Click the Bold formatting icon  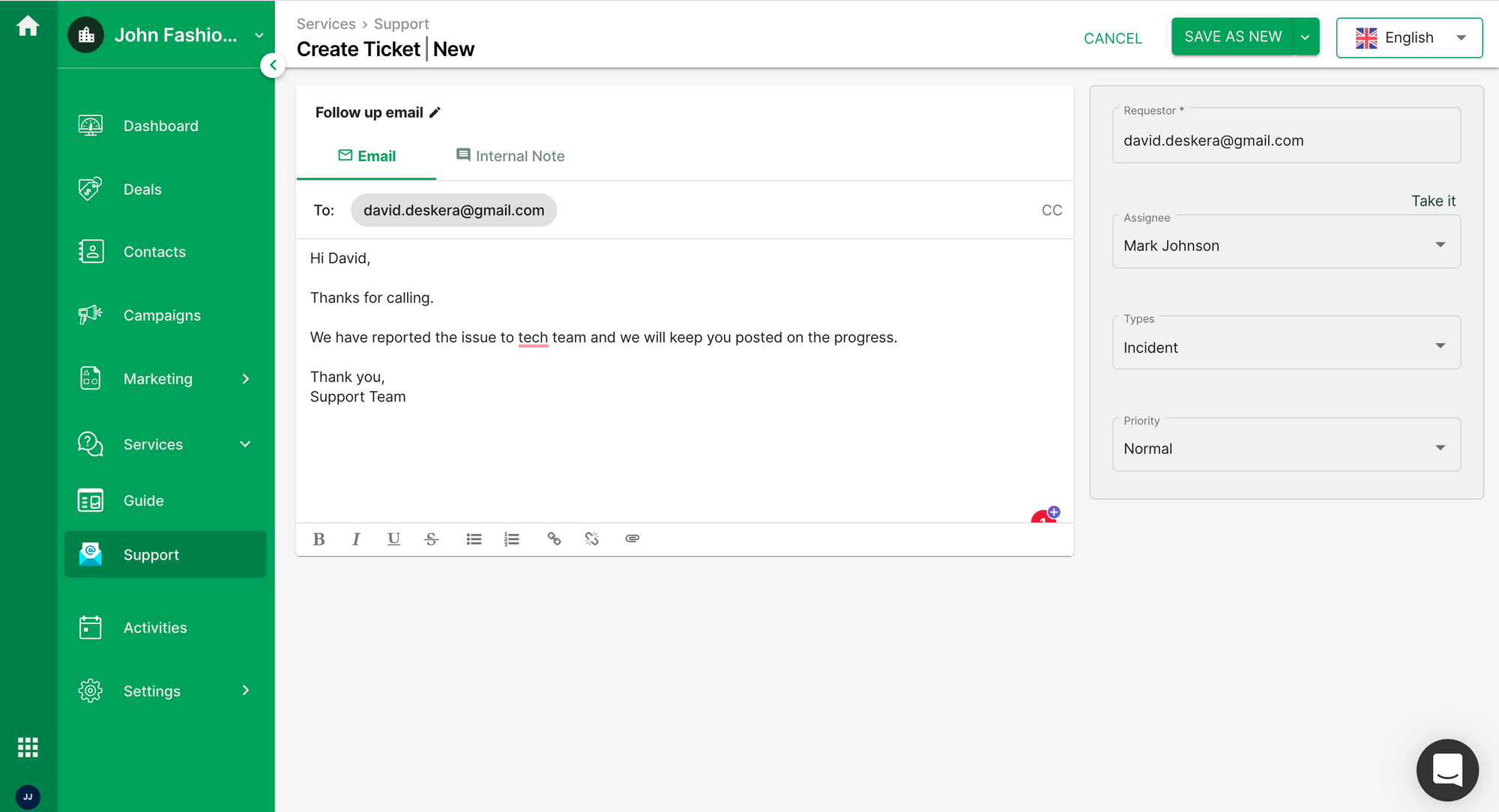click(x=318, y=538)
